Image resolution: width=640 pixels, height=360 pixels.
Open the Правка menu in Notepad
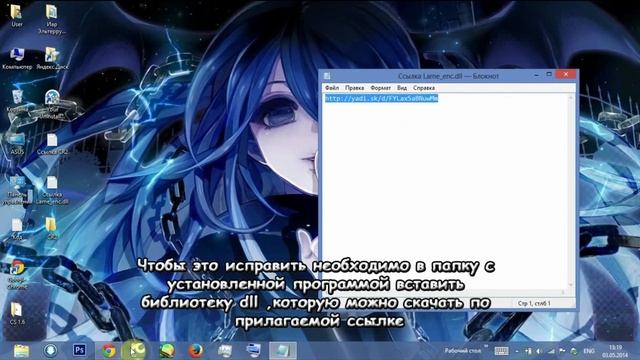point(354,88)
